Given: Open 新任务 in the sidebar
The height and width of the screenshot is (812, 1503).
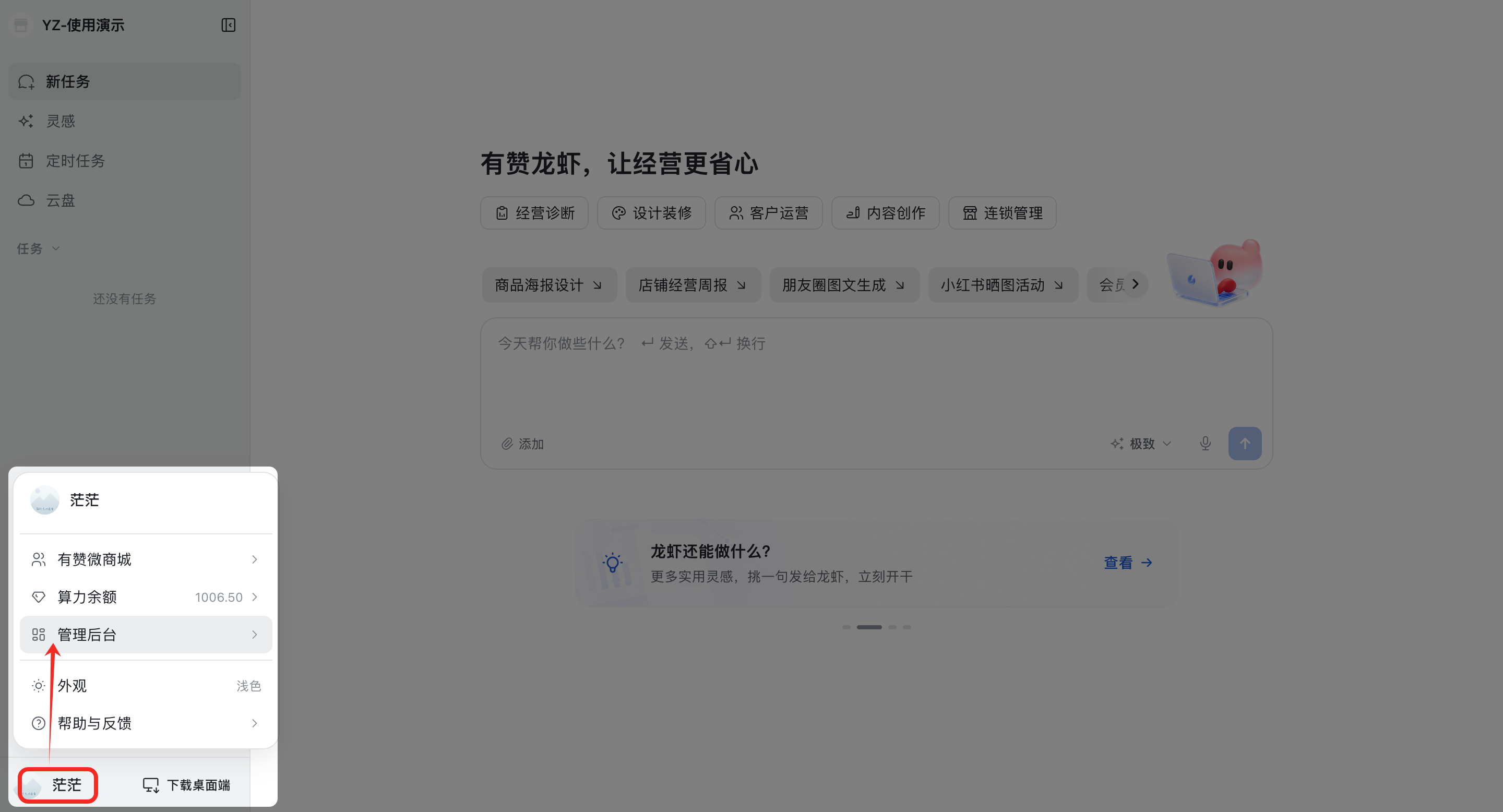Looking at the screenshot, I should (124, 81).
